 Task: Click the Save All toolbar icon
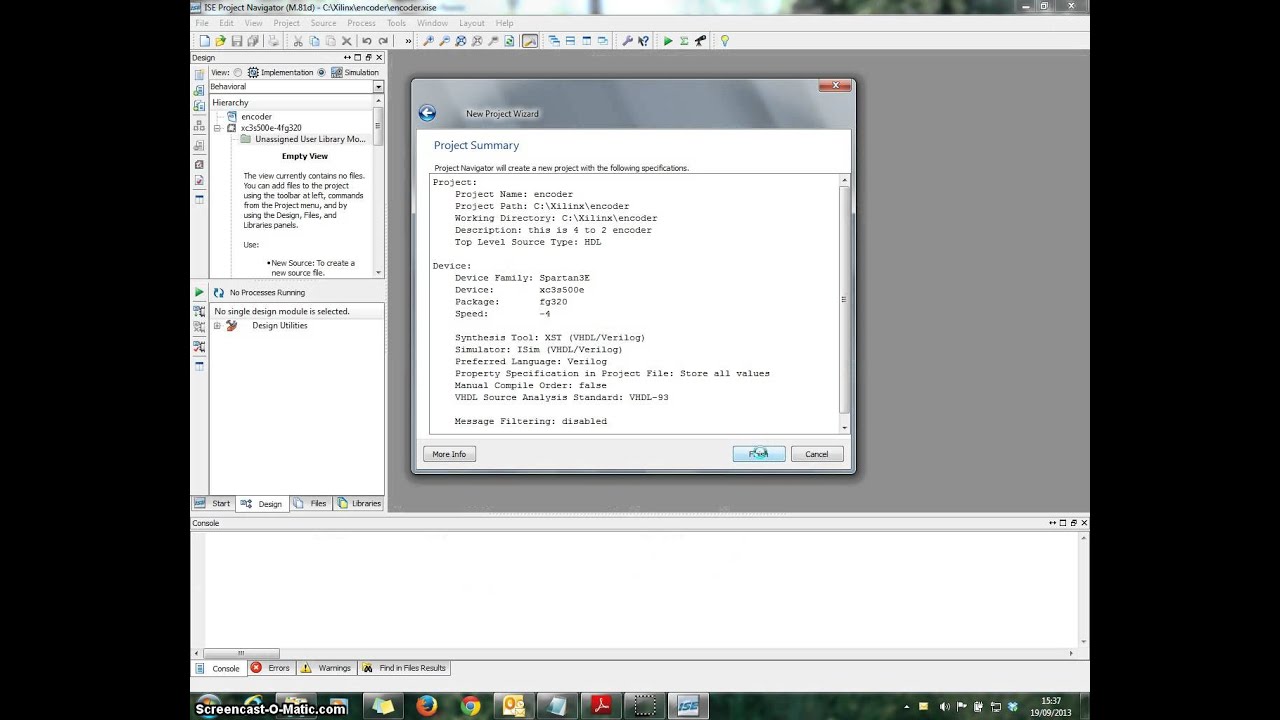pyautogui.click(x=253, y=41)
